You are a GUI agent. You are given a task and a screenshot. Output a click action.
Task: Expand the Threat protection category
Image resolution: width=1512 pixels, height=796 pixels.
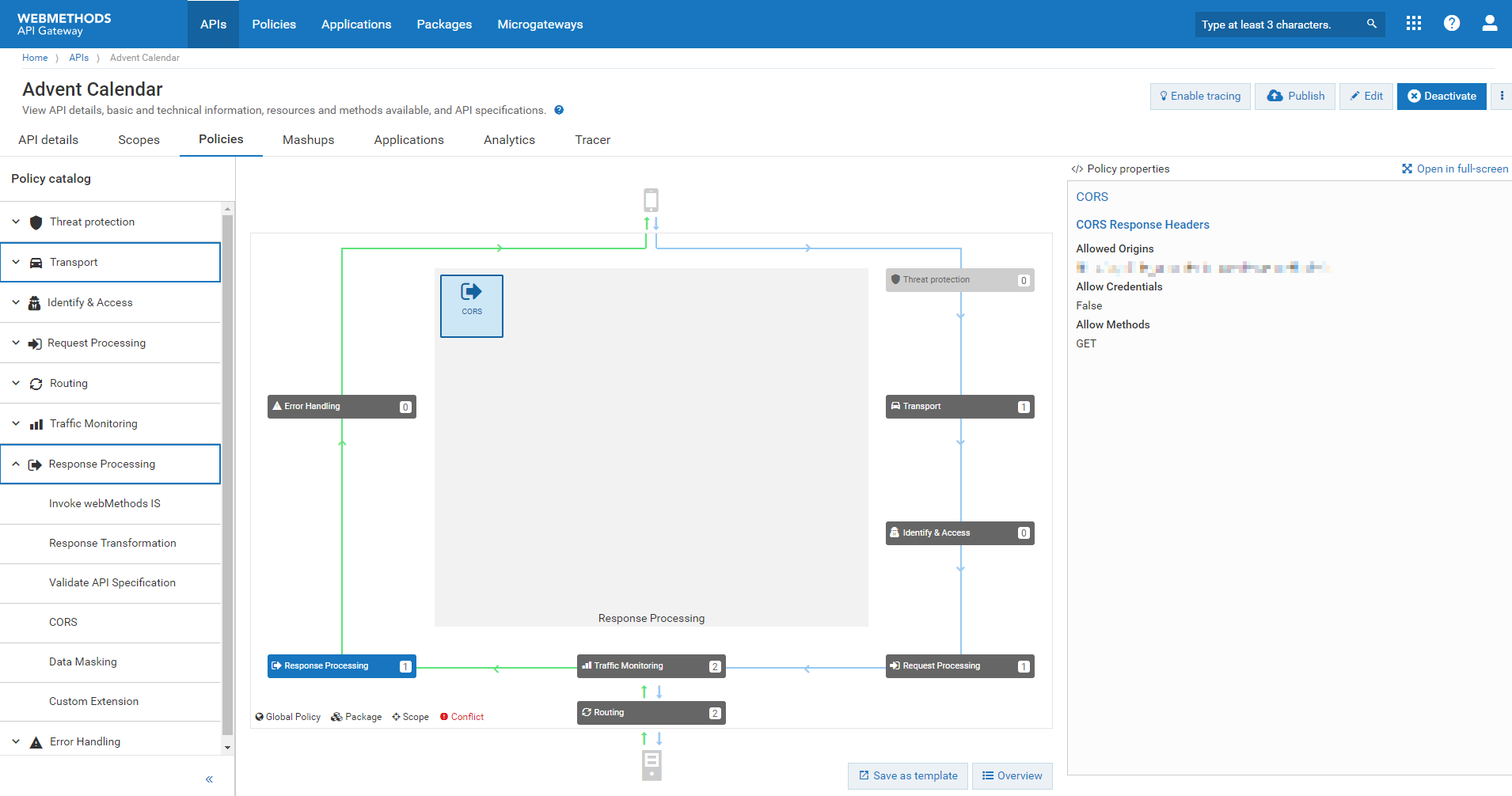(16, 222)
